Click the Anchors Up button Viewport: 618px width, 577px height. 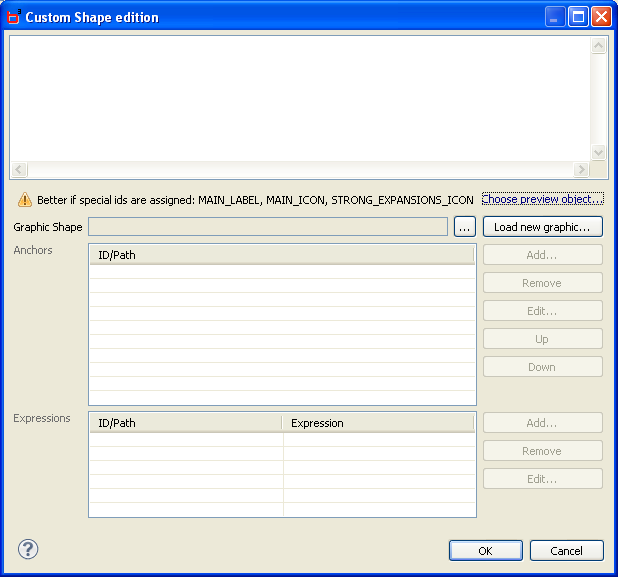coord(543,339)
